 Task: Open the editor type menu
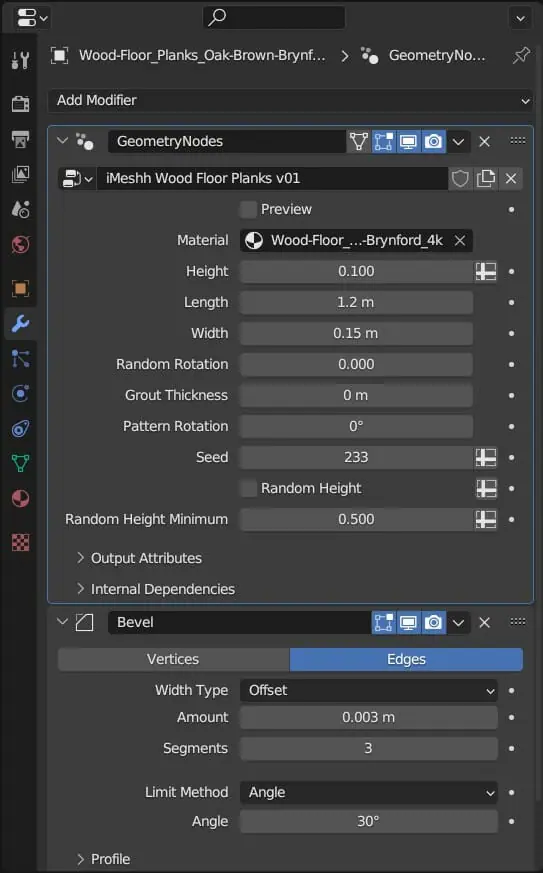point(31,18)
